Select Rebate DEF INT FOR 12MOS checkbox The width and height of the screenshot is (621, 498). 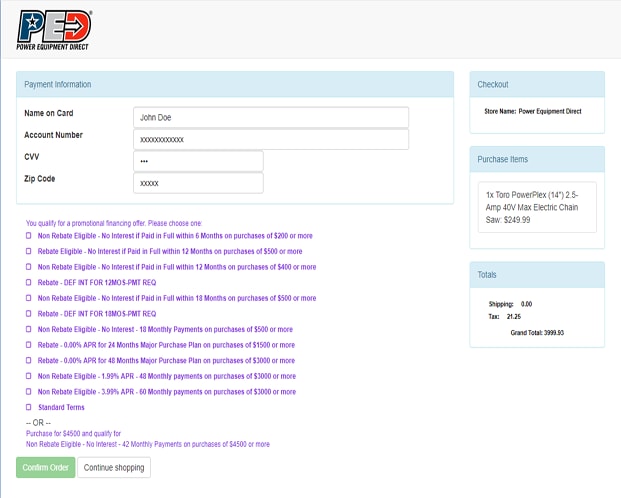click(29, 283)
